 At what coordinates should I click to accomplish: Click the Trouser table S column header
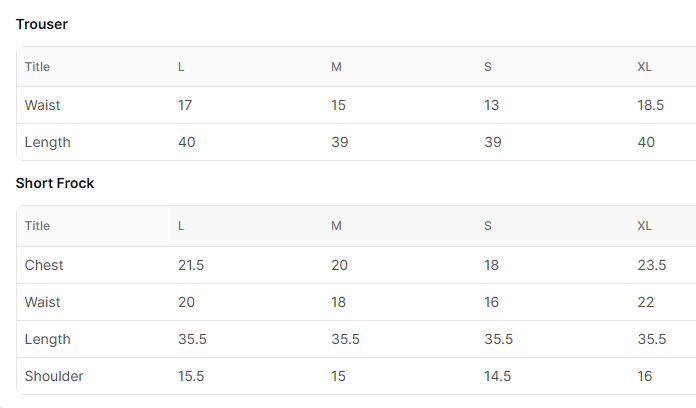click(488, 67)
